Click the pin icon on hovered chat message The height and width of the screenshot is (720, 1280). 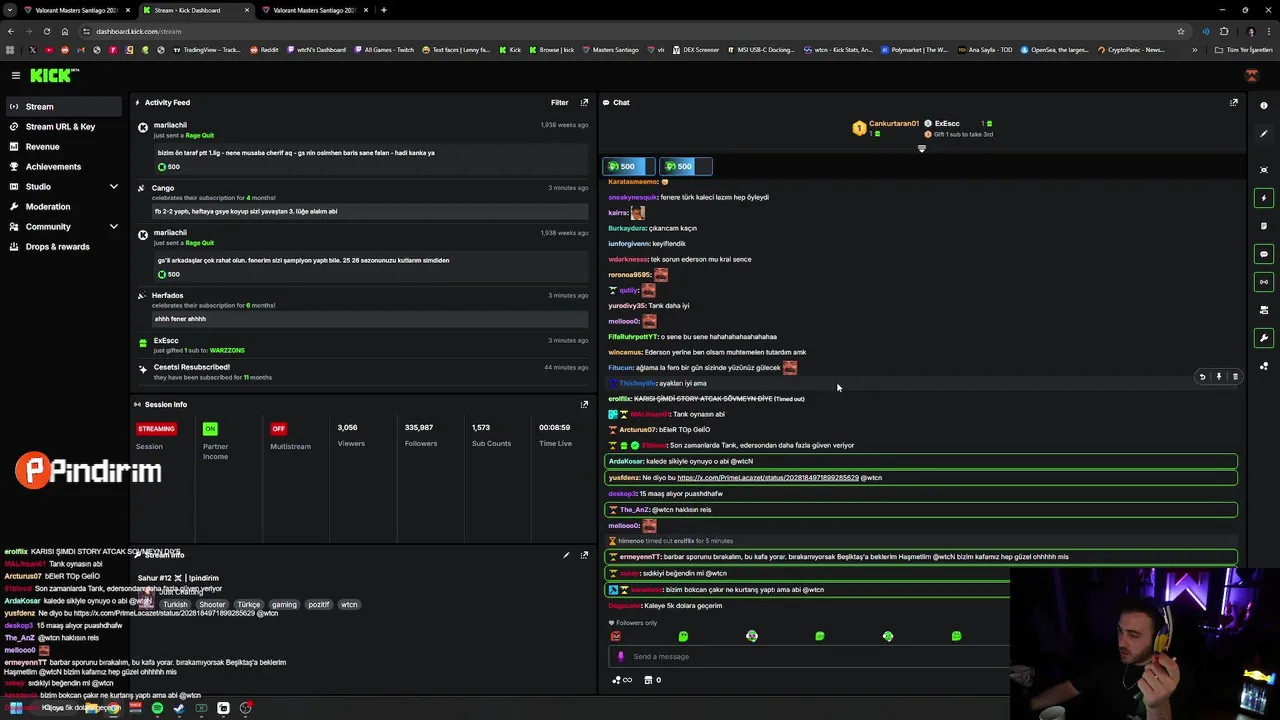(x=1218, y=377)
